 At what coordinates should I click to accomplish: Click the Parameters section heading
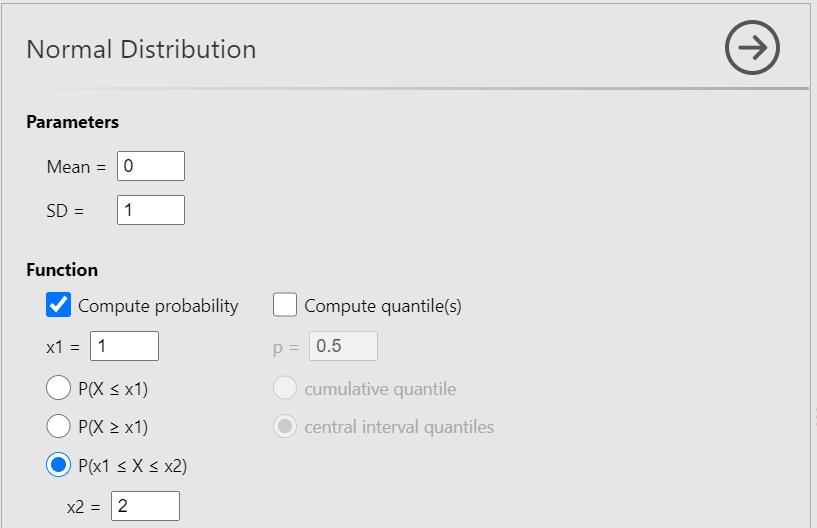(73, 122)
